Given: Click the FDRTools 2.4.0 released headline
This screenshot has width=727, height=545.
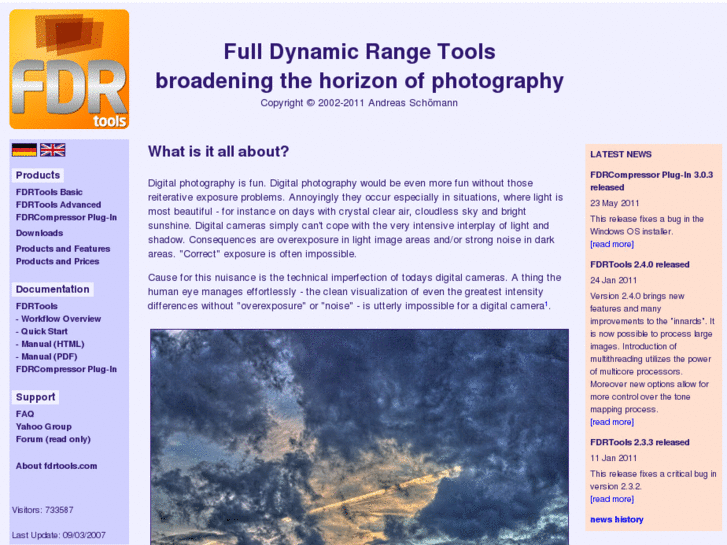Looking at the screenshot, I should pos(640,264).
